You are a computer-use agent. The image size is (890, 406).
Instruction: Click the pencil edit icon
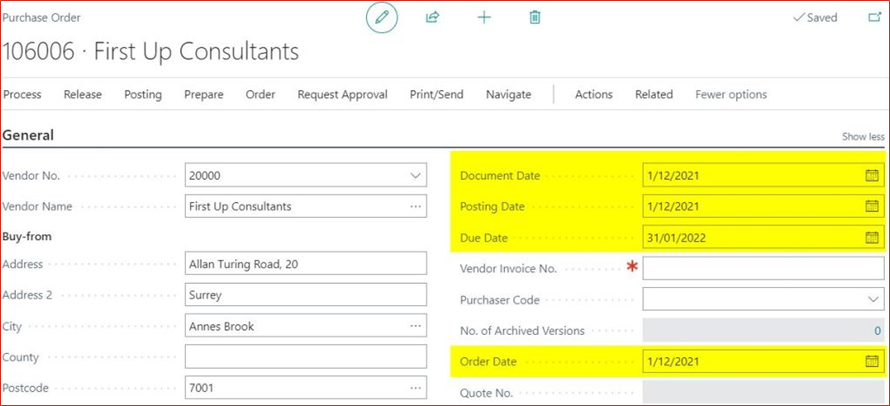coord(381,18)
